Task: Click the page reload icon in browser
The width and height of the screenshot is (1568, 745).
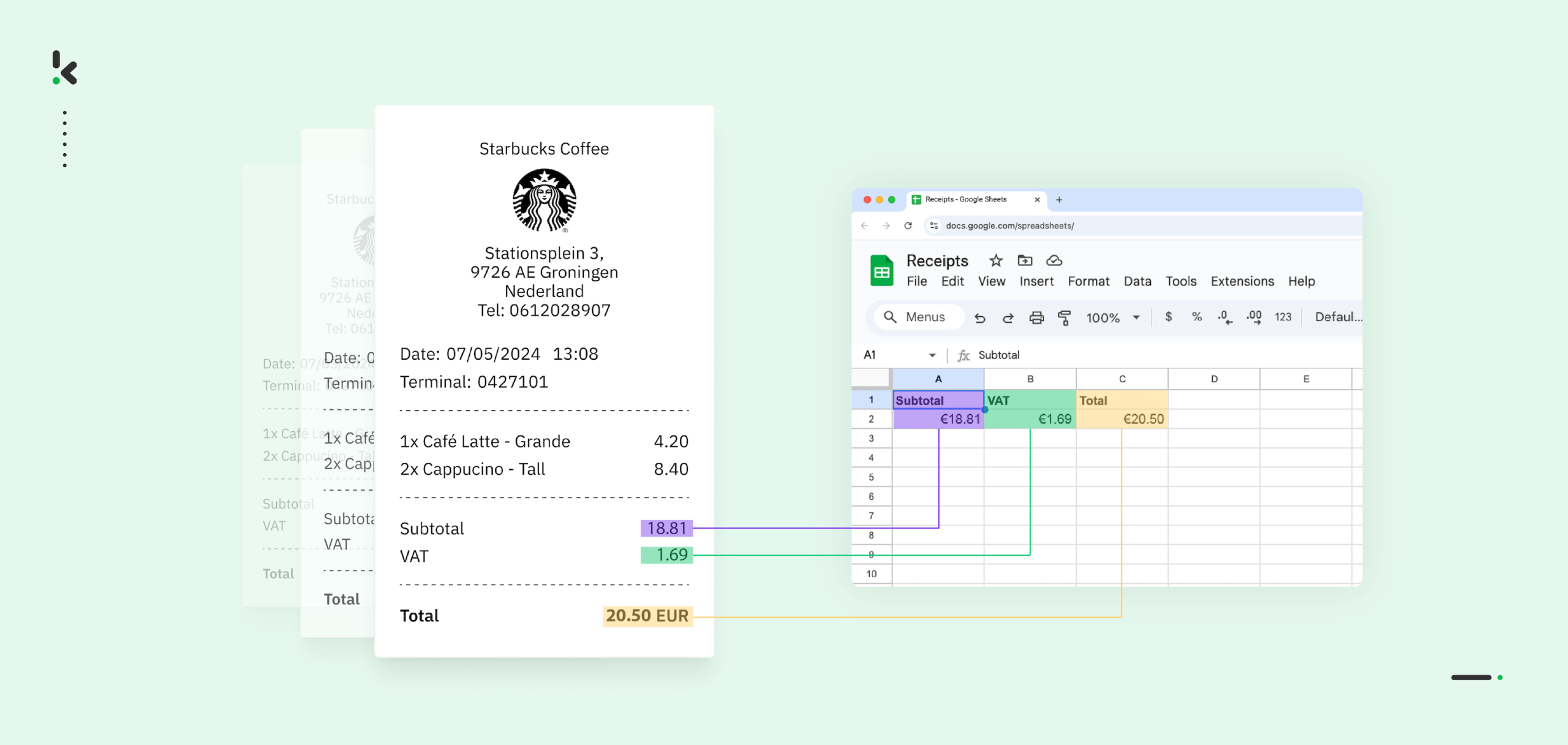Action: (908, 225)
